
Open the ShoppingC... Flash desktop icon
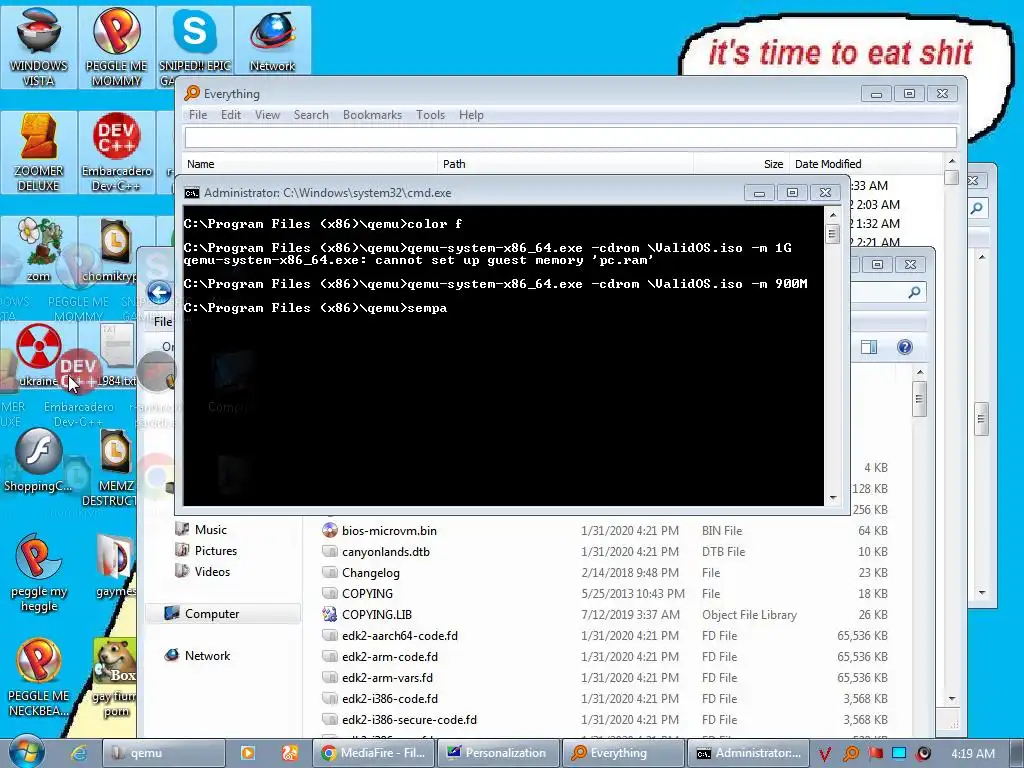click(39, 460)
